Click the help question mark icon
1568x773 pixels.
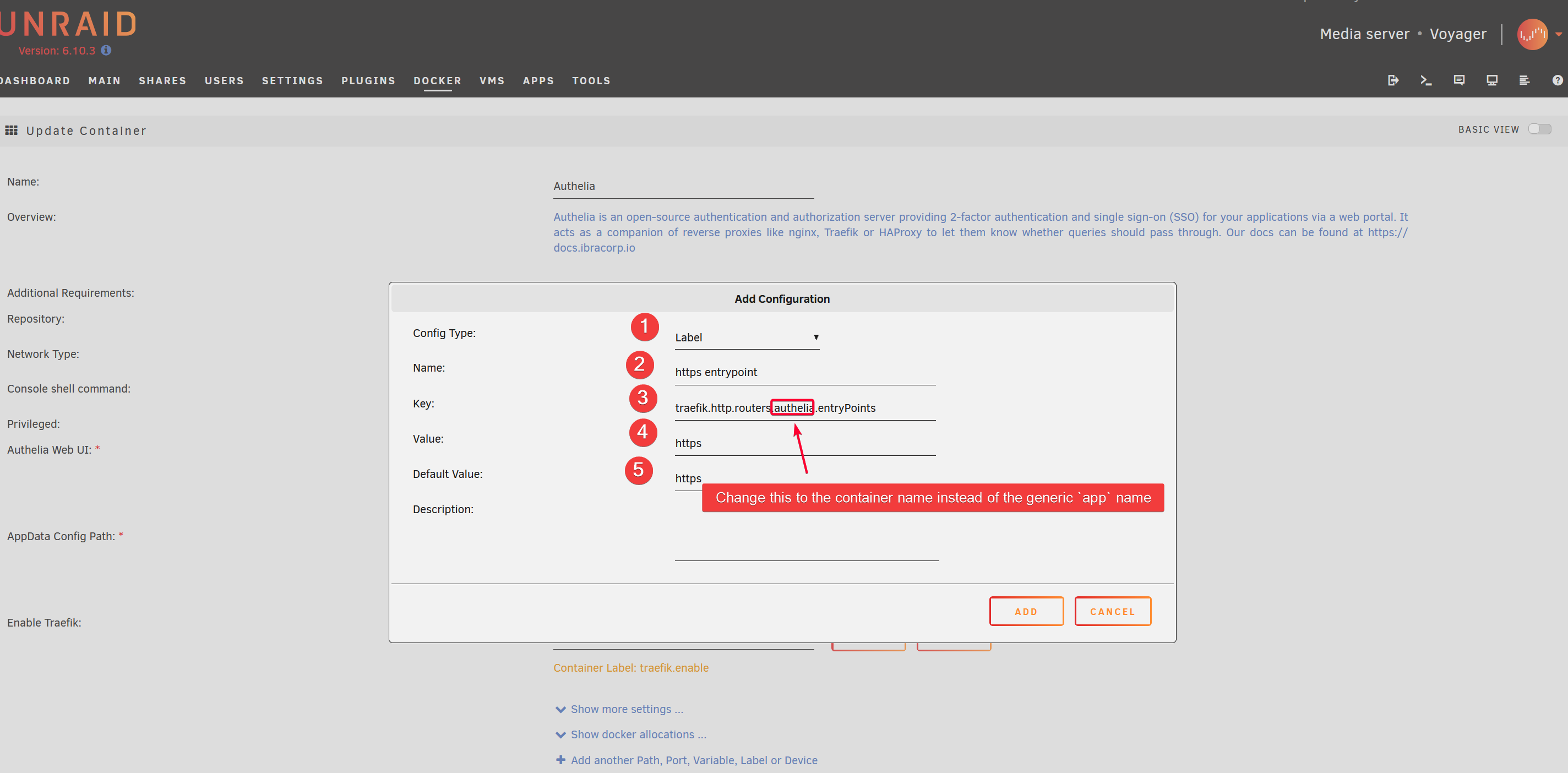[x=1557, y=80]
